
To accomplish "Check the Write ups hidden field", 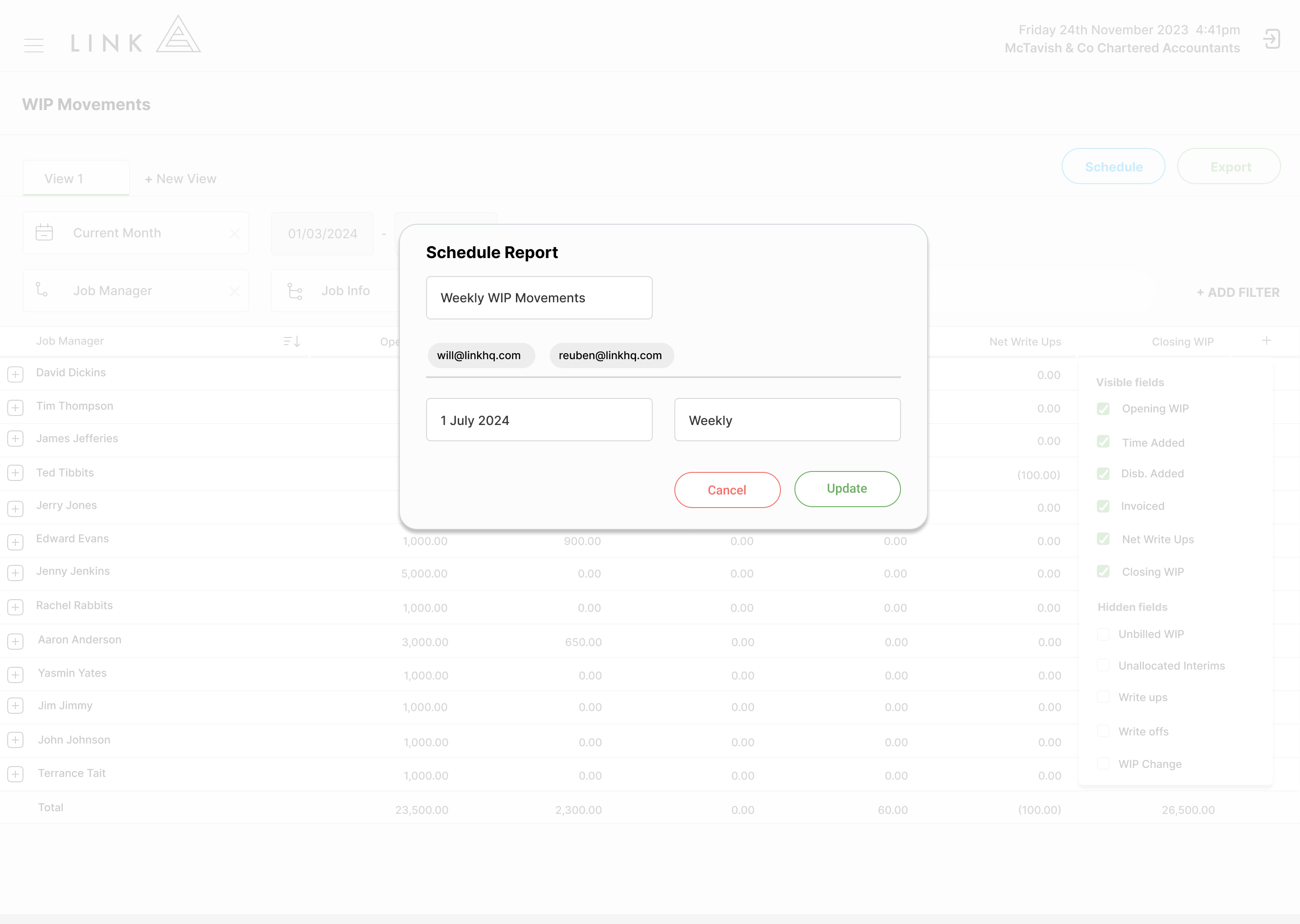I will point(1103,697).
